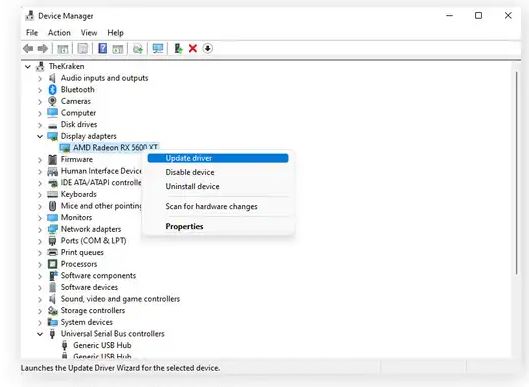The height and width of the screenshot is (387, 529).
Task: Minimize the Device Manager window
Action: tap(449, 16)
